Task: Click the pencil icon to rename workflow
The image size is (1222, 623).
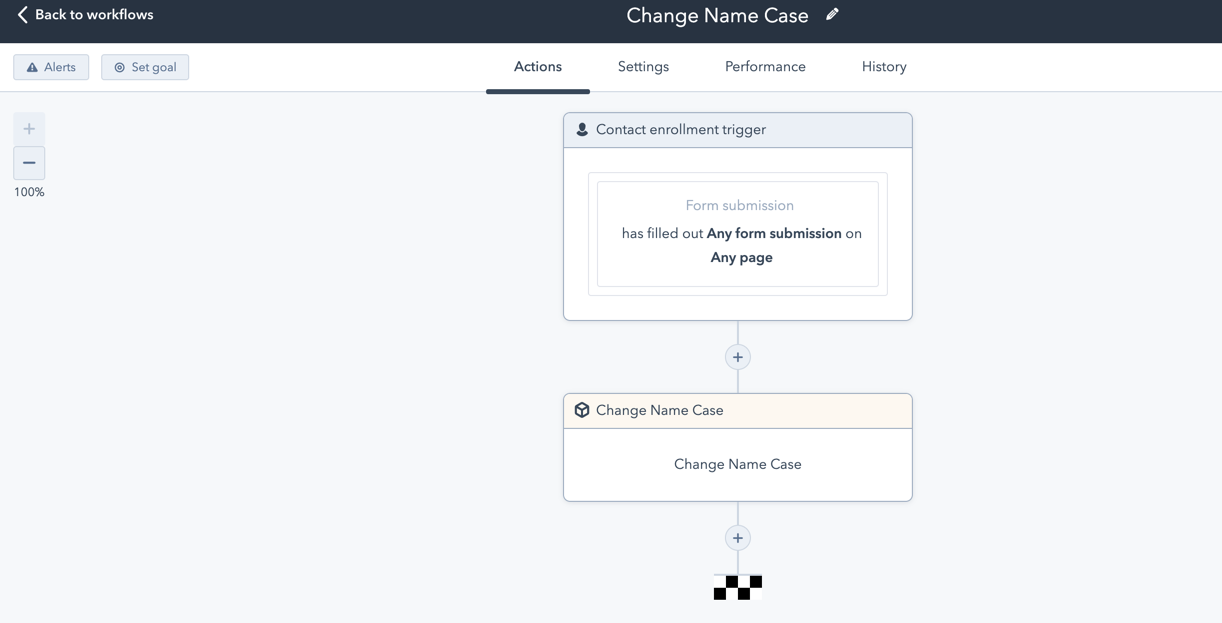Action: coord(832,15)
